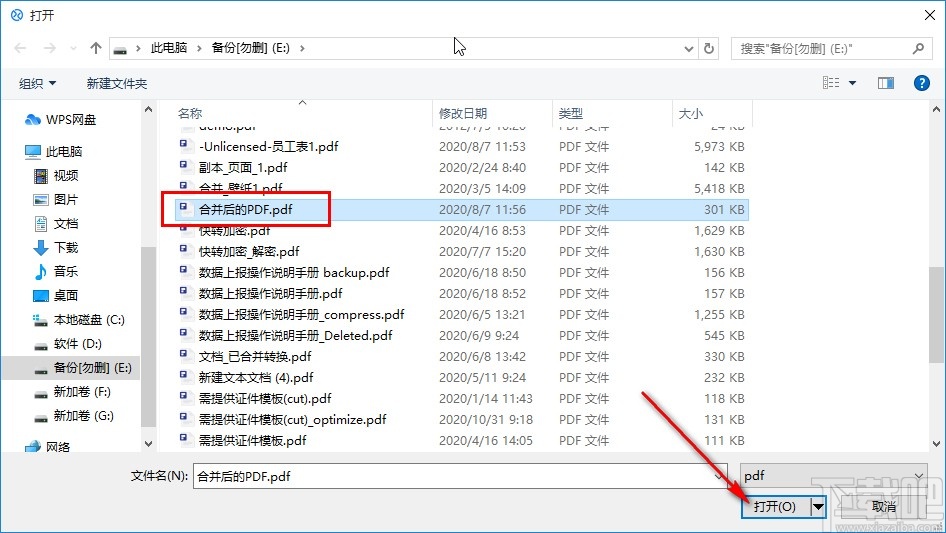Screen dimensions: 946x533
Task: Open the 音乐 folder in sidebar
Action: pyautogui.click(x=56, y=272)
